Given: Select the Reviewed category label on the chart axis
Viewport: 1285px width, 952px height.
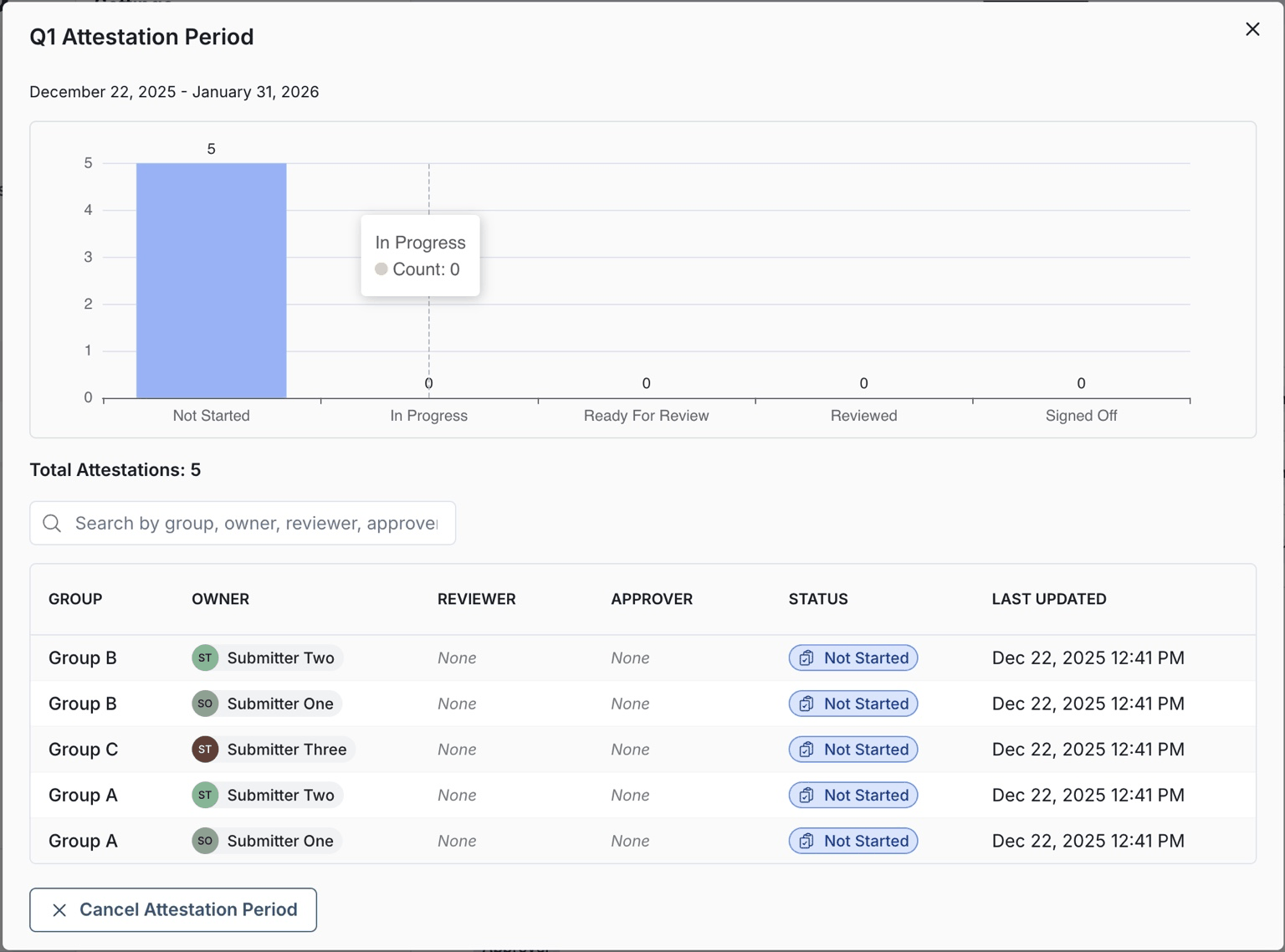Looking at the screenshot, I should (x=863, y=415).
